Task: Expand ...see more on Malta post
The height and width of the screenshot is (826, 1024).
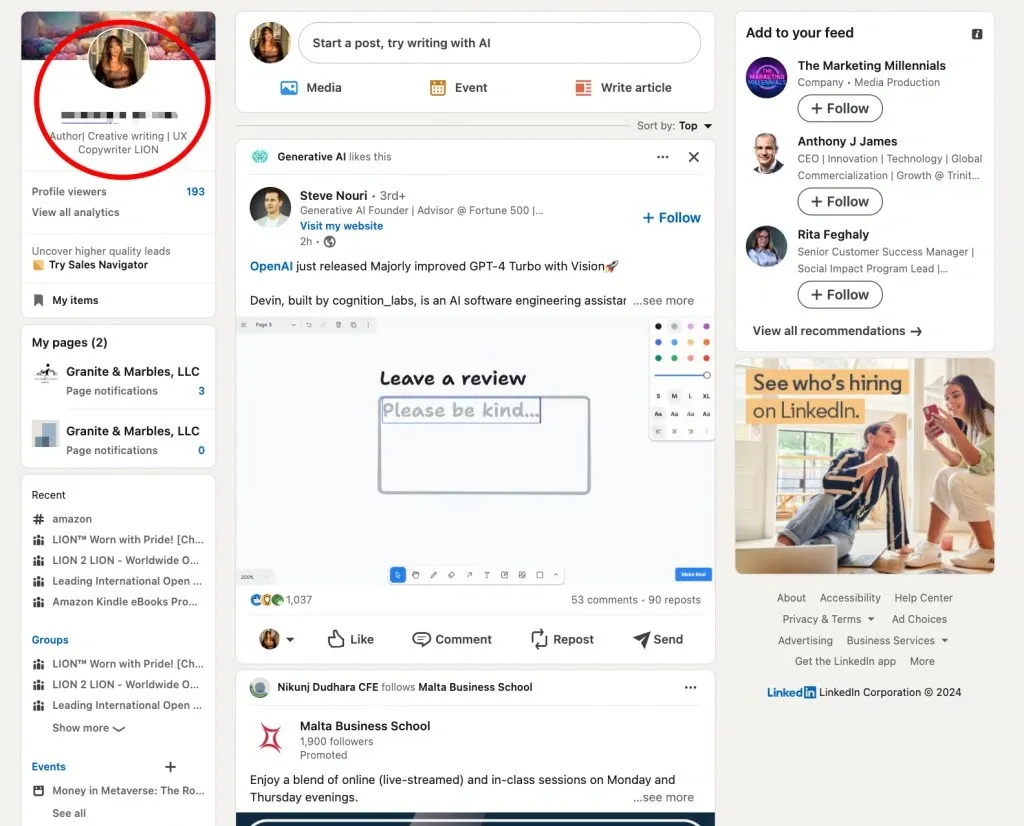Action: click(663, 797)
